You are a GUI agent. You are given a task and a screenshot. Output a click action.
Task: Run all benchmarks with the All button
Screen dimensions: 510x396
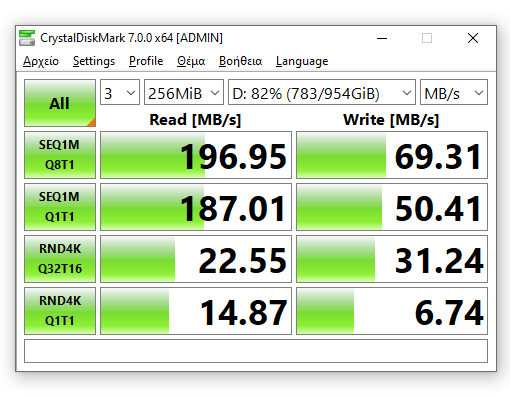pyautogui.click(x=60, y=103)
